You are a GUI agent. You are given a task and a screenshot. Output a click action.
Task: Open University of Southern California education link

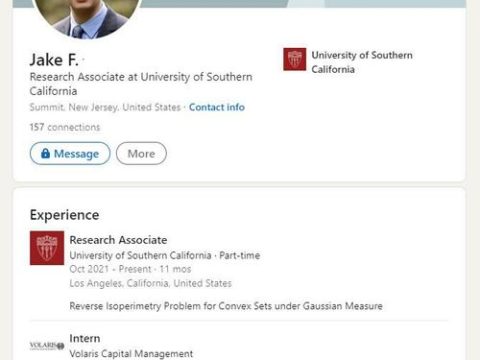(362, 62)
